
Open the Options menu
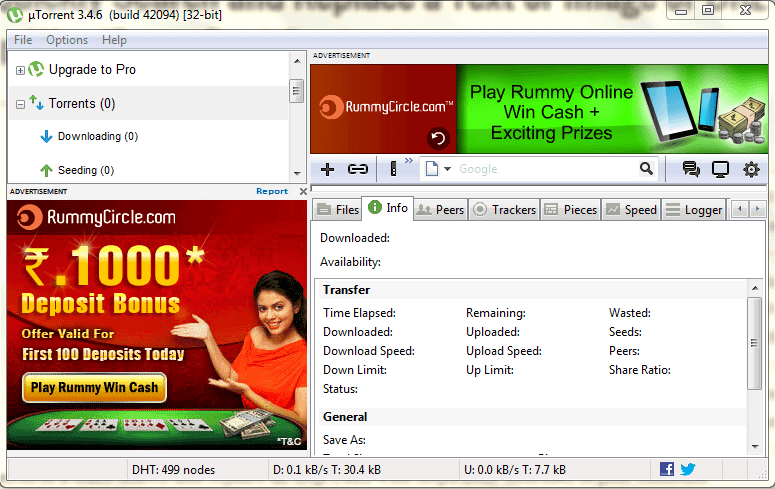pyautogui.click(x=67, y=40)
